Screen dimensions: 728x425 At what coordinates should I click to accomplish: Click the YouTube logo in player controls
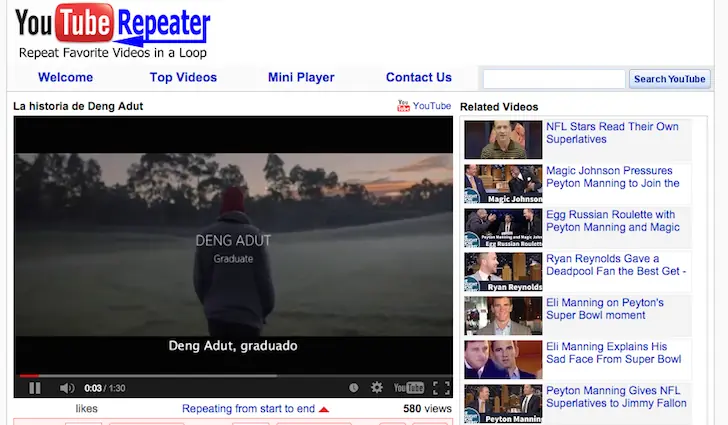point(409,387)
